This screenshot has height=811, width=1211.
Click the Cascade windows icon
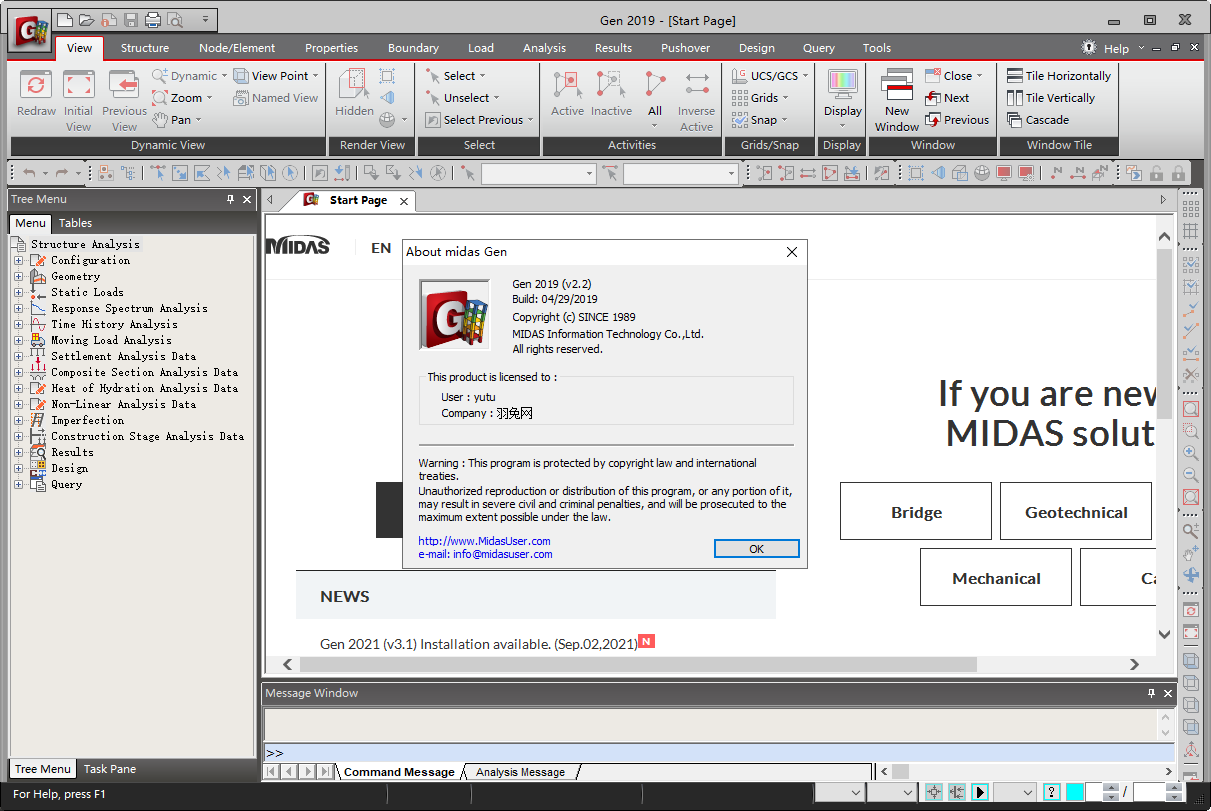coord(1038,120)
